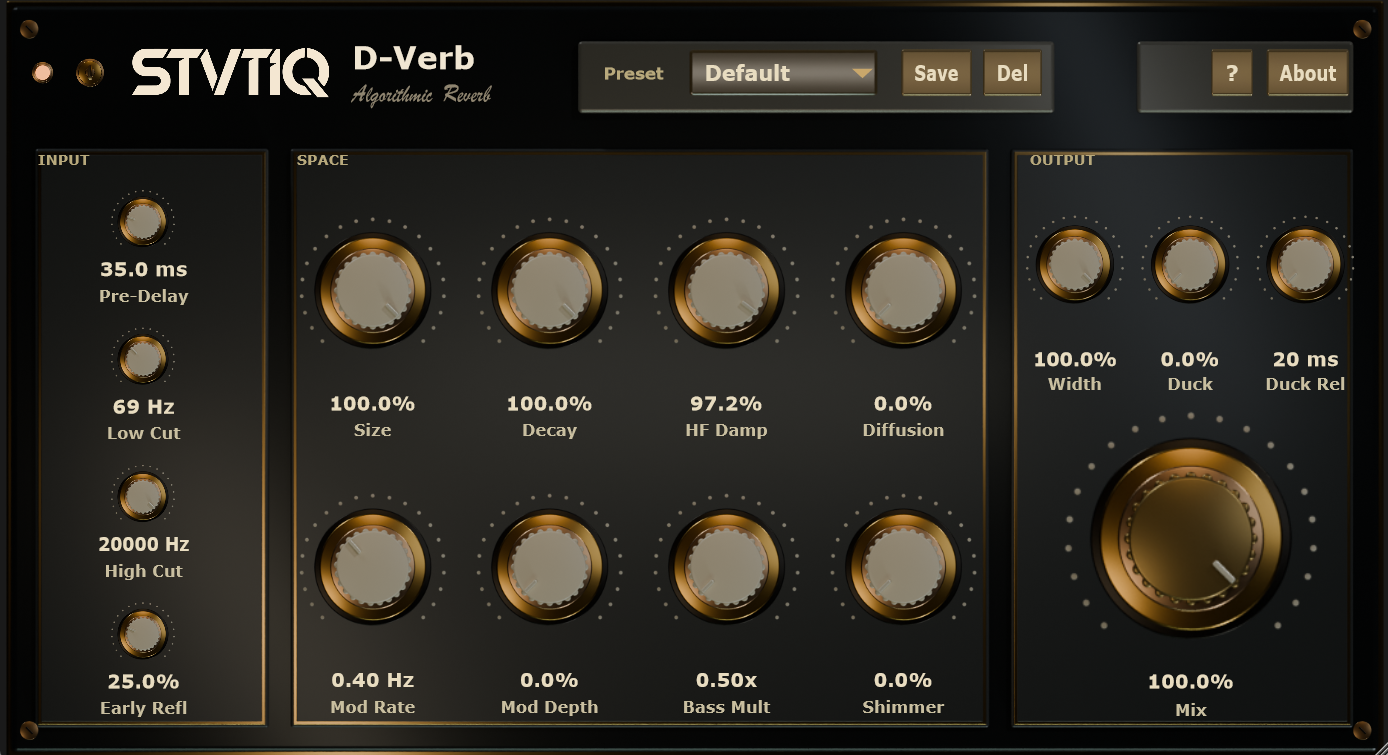Click the 0.0% Duck value

[x=1190, y=359]
